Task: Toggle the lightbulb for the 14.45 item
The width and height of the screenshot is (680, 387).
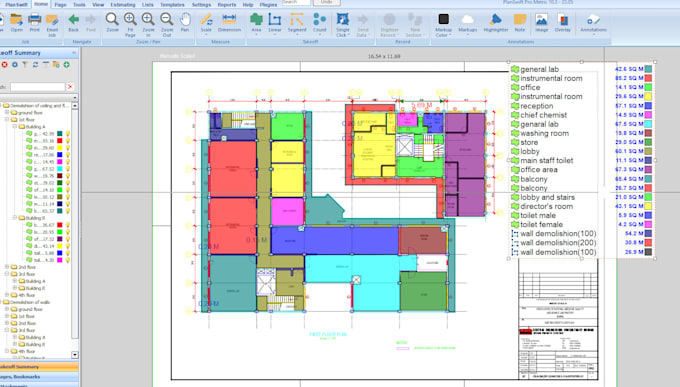Action: [68, 162]
